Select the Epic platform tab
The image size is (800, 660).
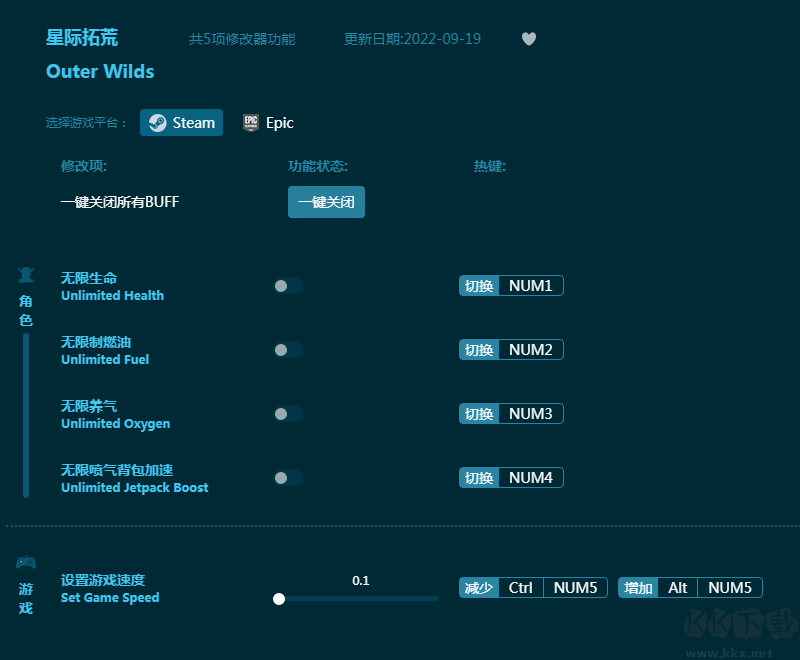click(268, 123)
